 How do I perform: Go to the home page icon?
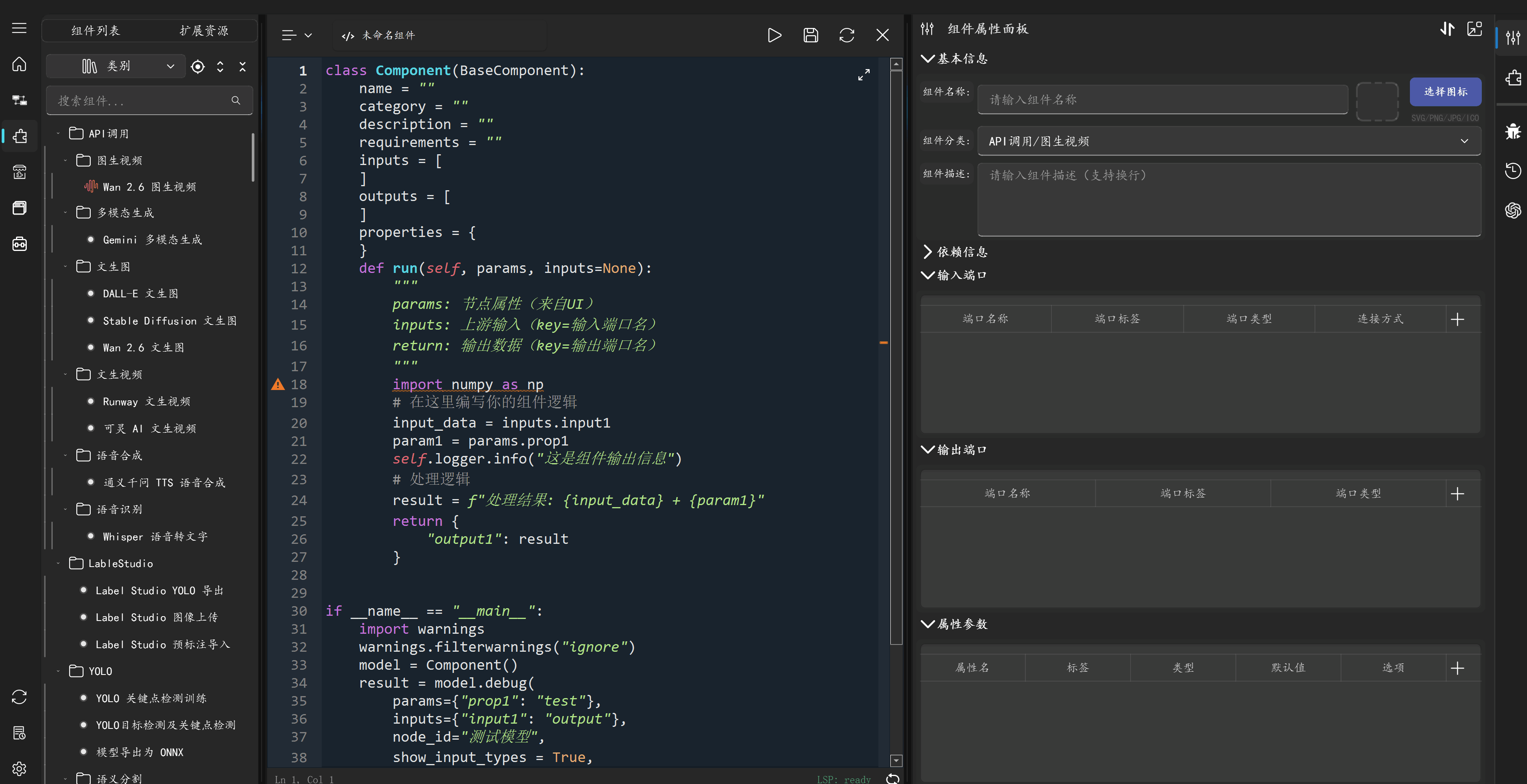click(20, 64)
